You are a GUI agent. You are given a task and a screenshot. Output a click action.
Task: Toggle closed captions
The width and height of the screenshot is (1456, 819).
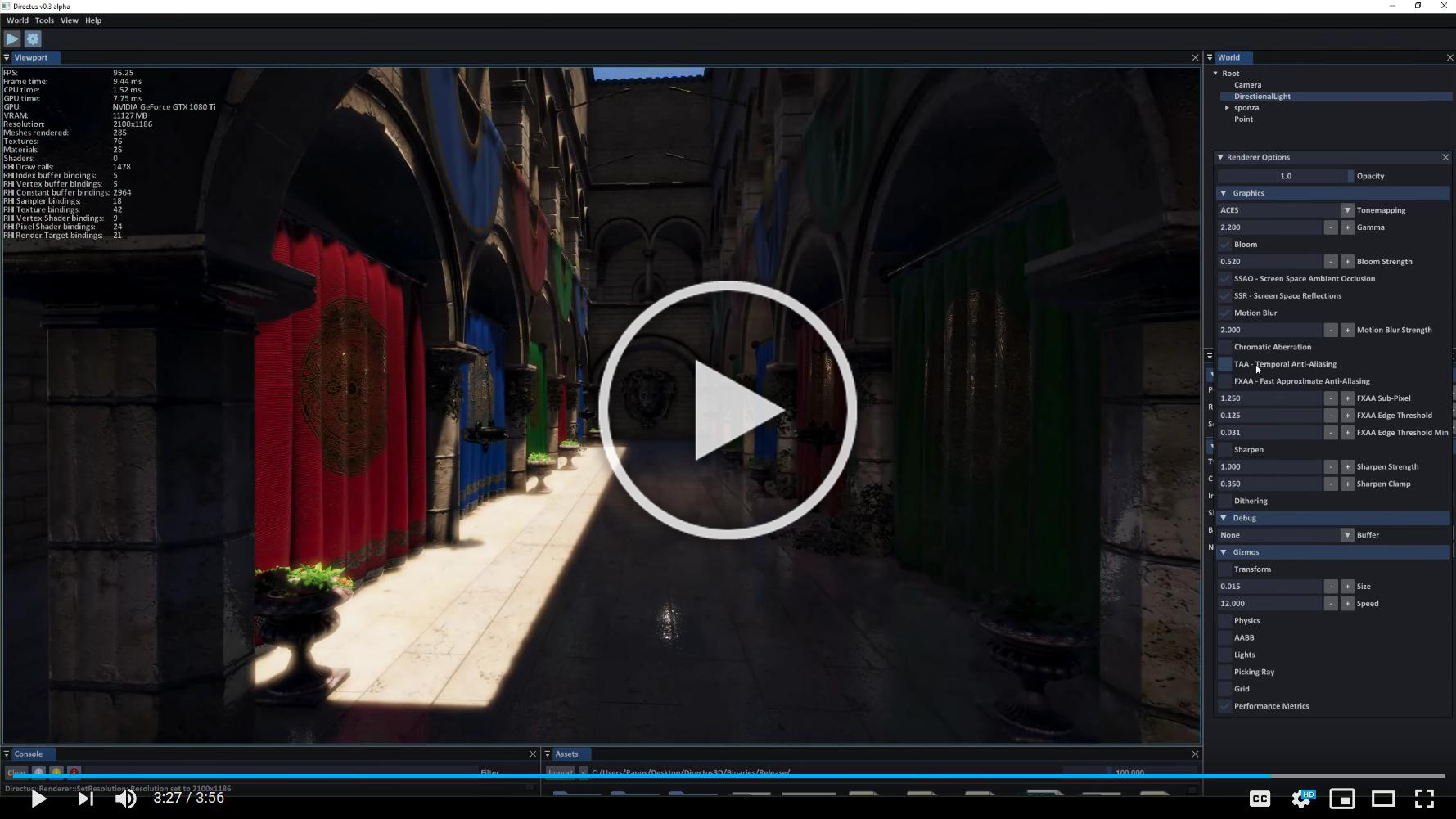[x=1260, y=799]
